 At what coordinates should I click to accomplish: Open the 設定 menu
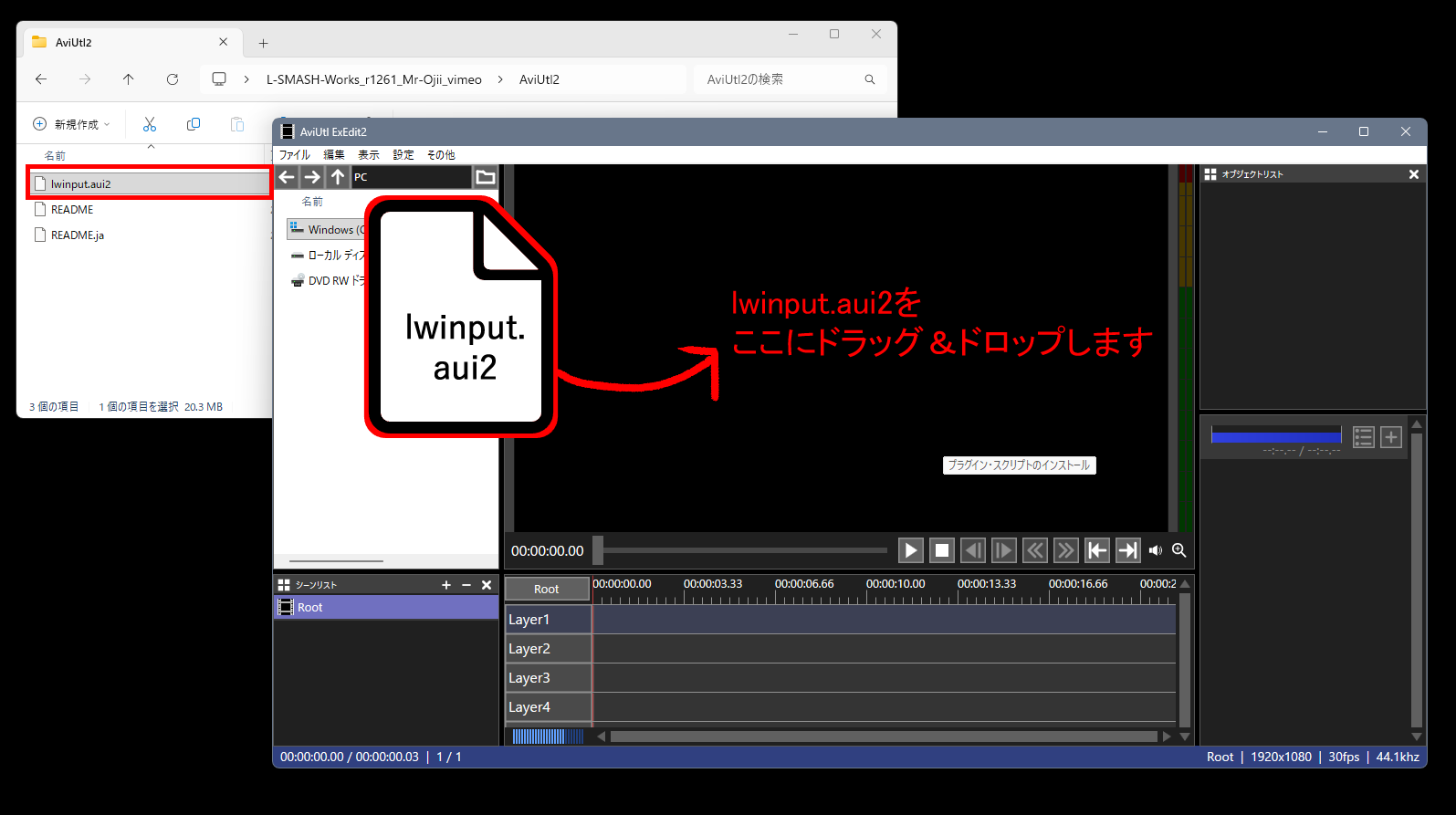[x=403, y=155]
